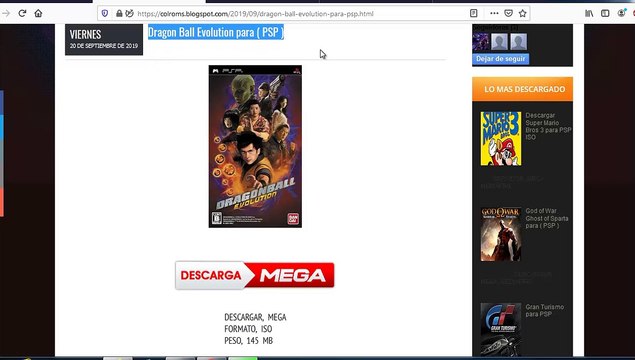The height and width of the screenshot is (360, 635).
Task: Click the LO MAS DESCARGADO orange header
Action: (522, 89)
